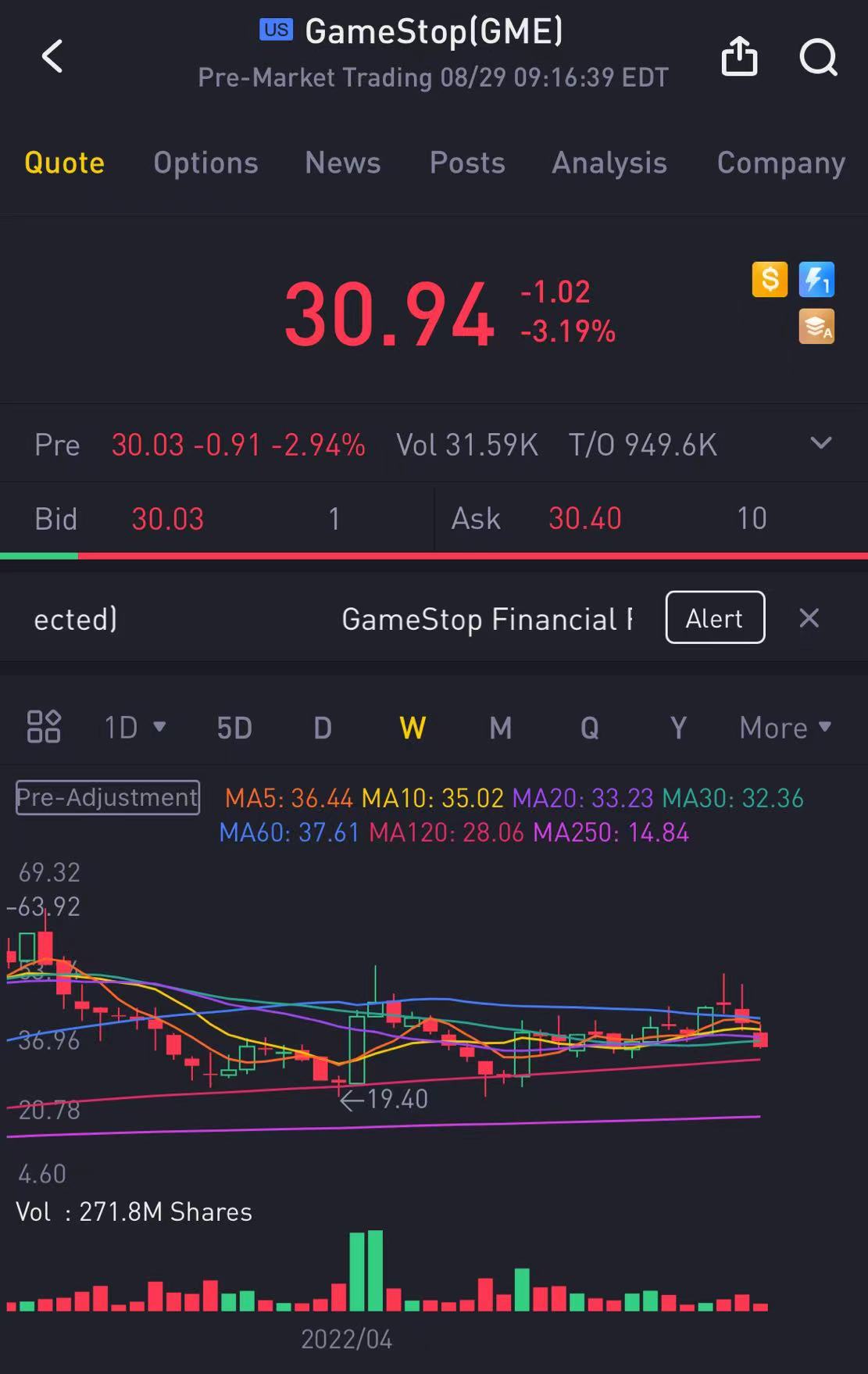Screen dimensions: 868x1374
Task: Tap the 69.32 price axis label
Action: click(49, 872)
